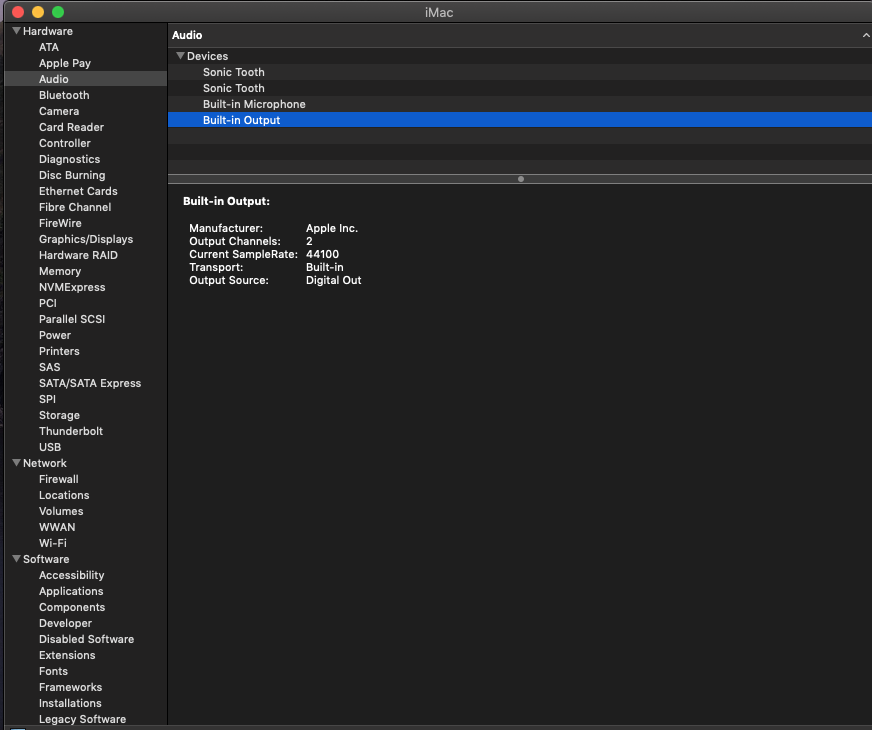
Task: Select SAS in the sidebar
Action: 49,368
